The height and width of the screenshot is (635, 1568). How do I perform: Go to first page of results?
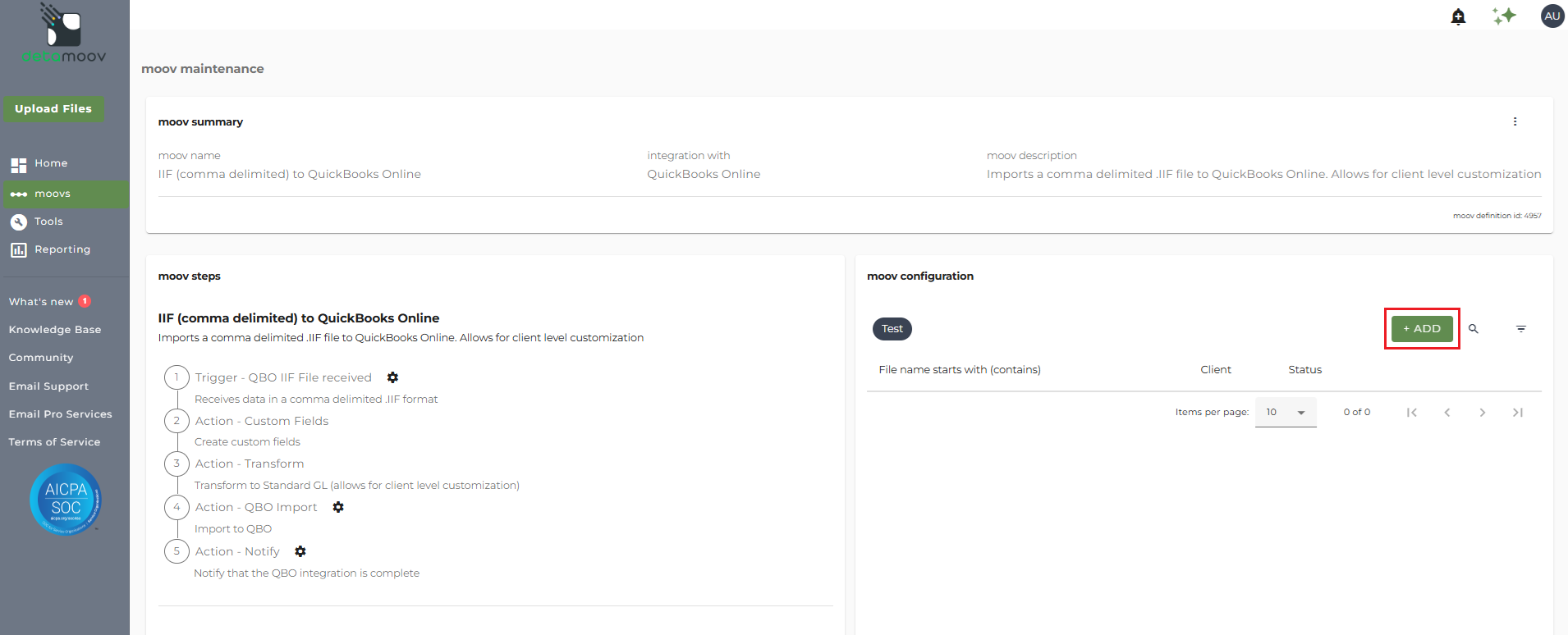tap(1411, 413)
